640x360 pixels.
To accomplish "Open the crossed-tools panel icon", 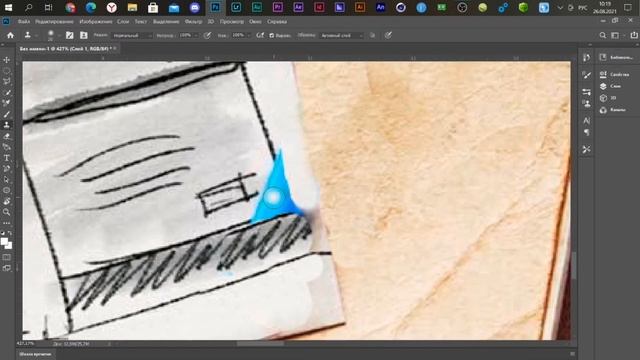I will pyautogui.click(x=587, y=149).
